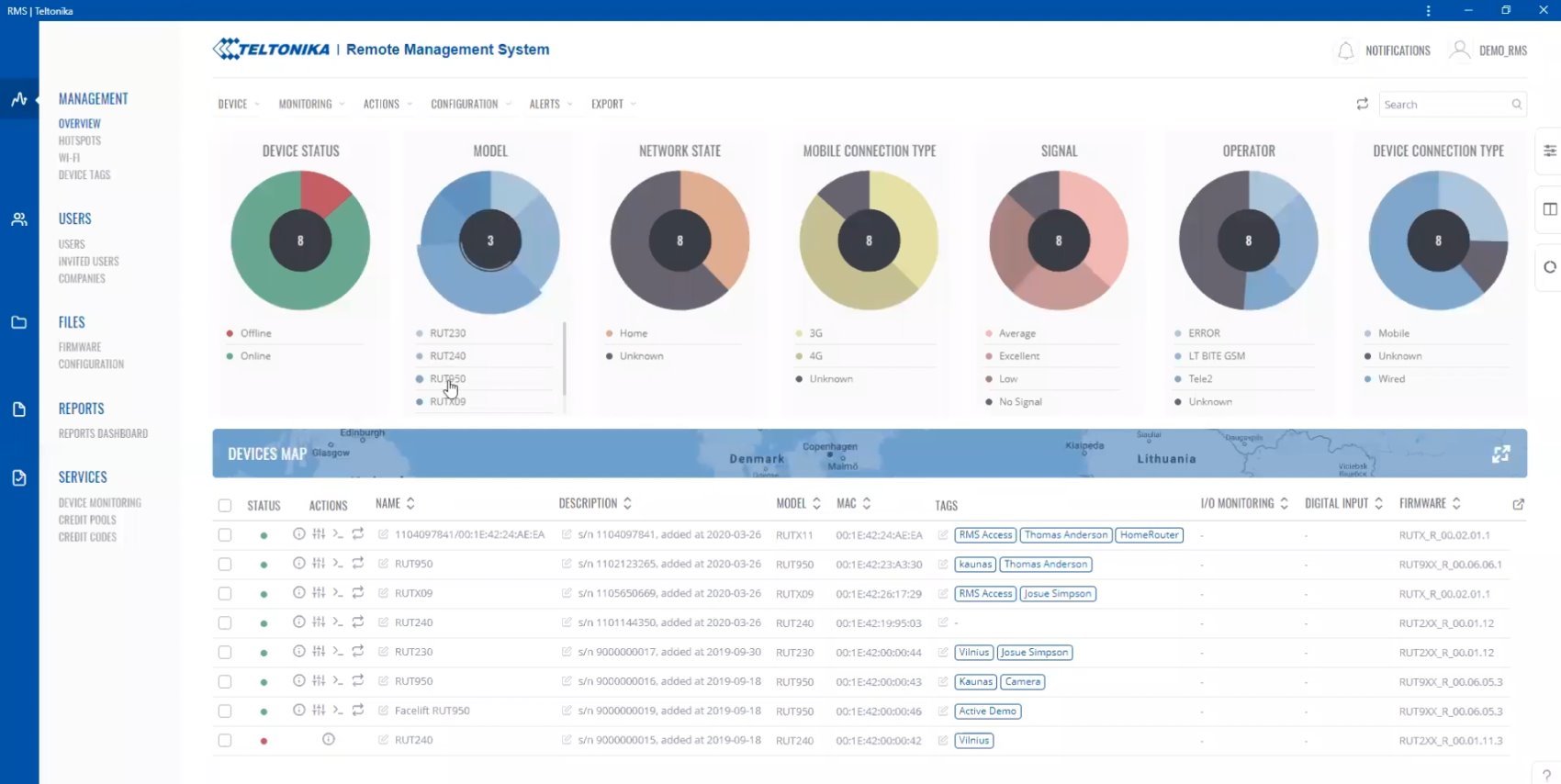Open the Users sidebar icon
1561x784 pixels.
point(18,219)
